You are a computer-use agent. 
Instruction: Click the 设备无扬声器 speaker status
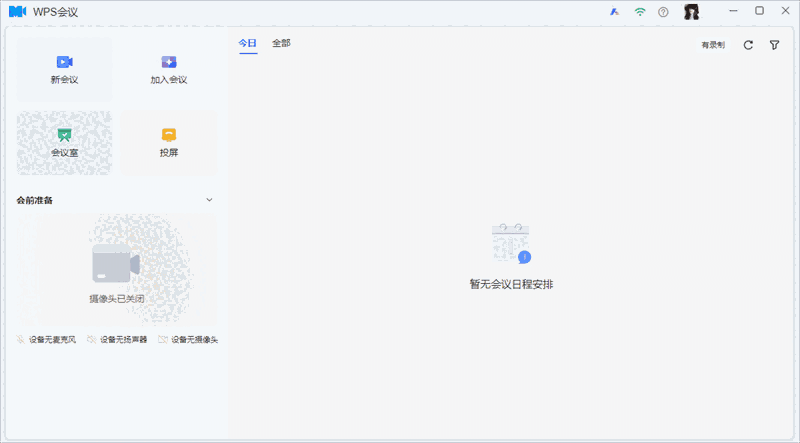(117, 339)
